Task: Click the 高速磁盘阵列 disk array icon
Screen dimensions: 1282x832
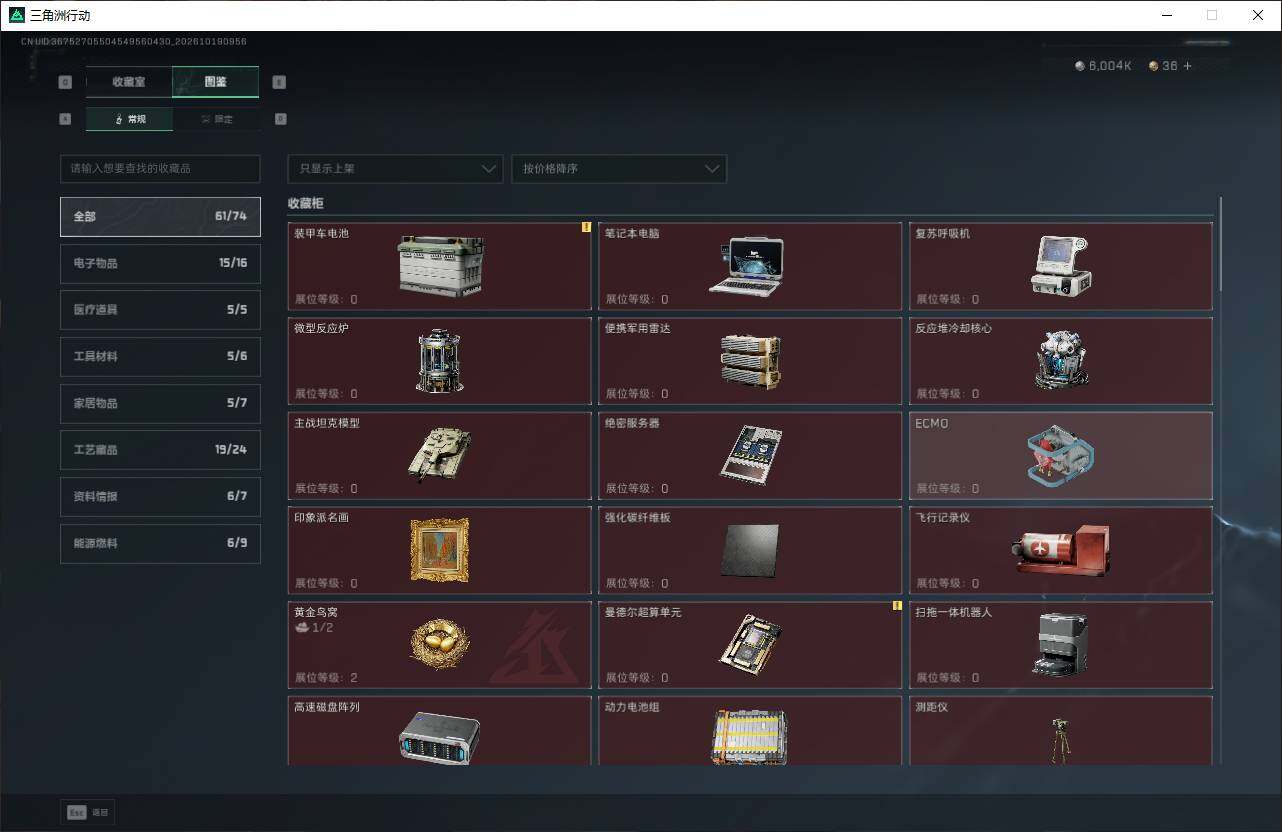Action: (x=440, y=738)
